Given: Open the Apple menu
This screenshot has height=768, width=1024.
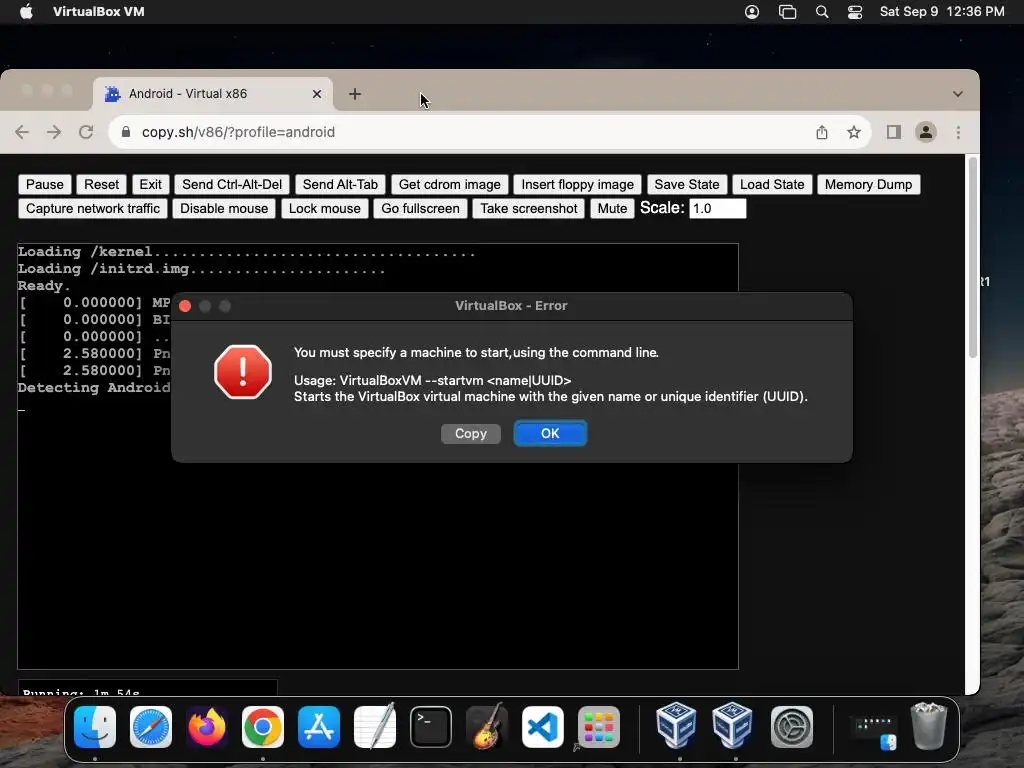Looking at the screenshot, I should coord(26,12).
